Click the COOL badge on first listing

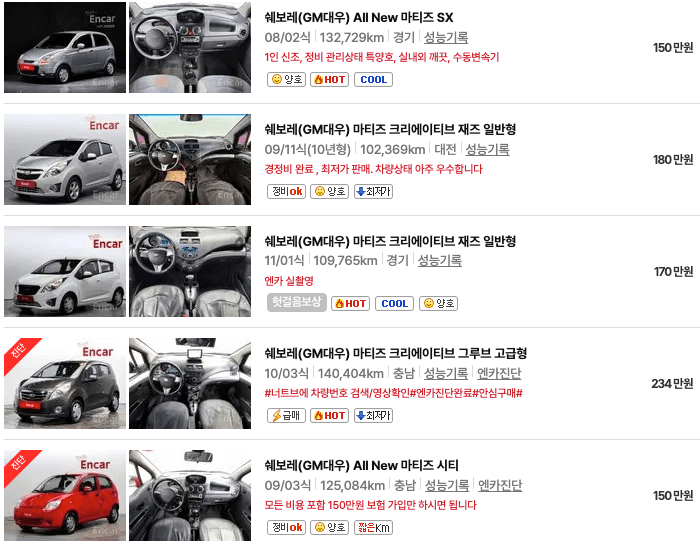[373, 79]
